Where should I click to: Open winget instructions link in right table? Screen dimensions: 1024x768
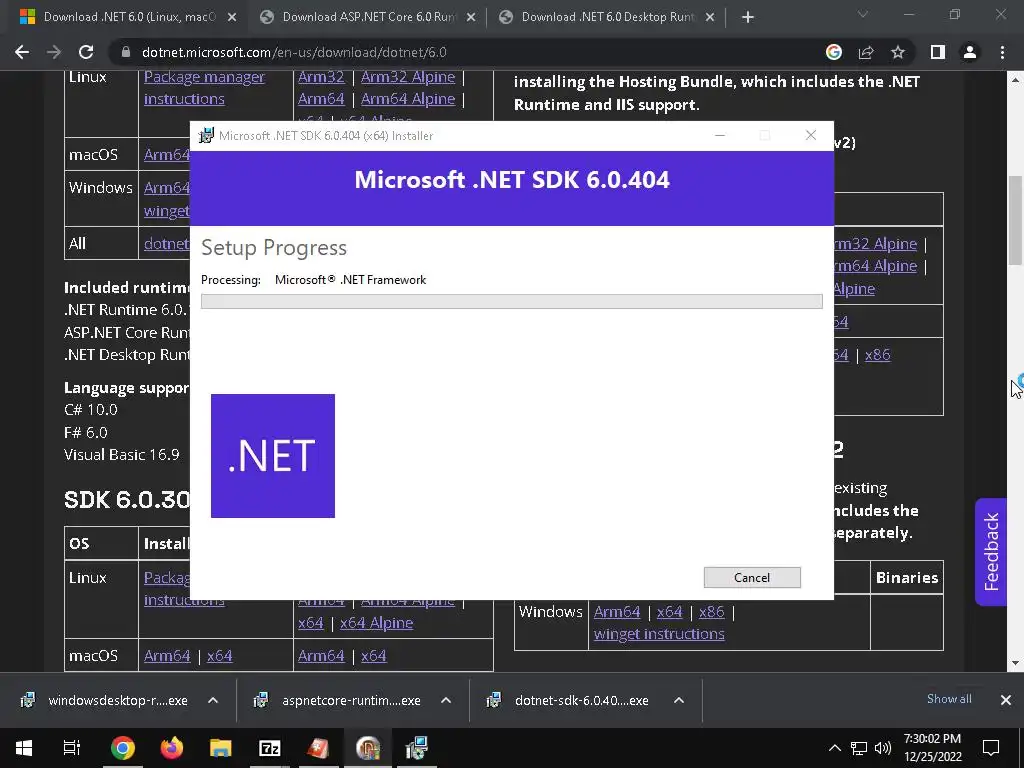click(x=659, y=634)
